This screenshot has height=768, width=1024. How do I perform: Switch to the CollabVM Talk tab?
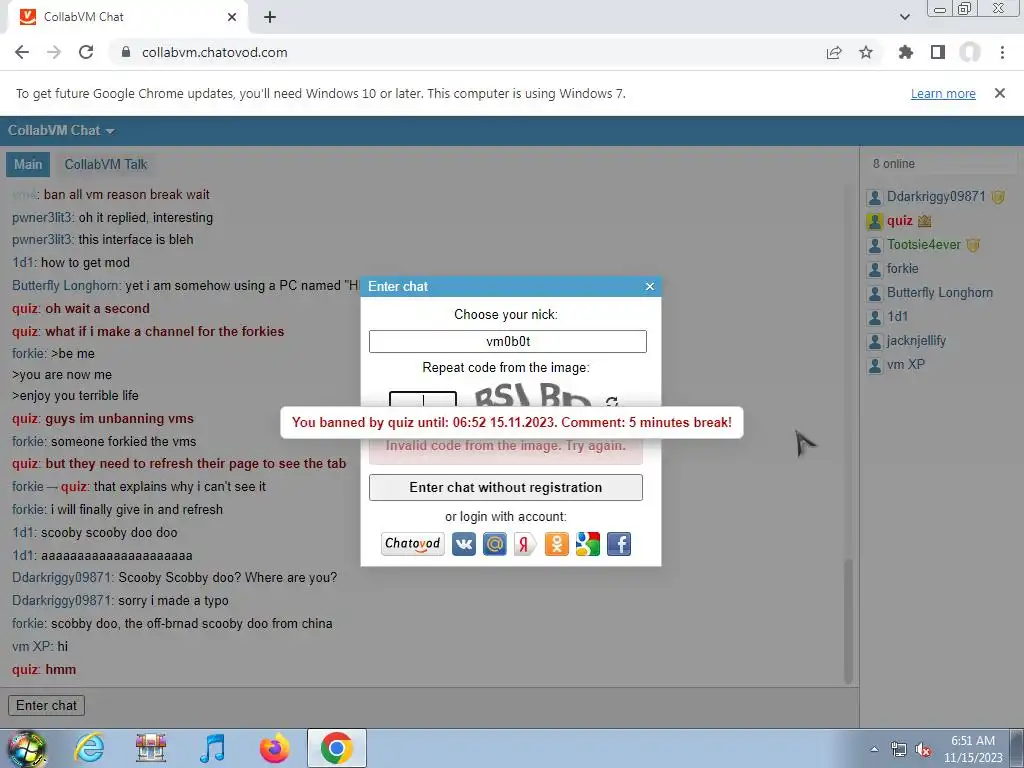coord(106,165)
